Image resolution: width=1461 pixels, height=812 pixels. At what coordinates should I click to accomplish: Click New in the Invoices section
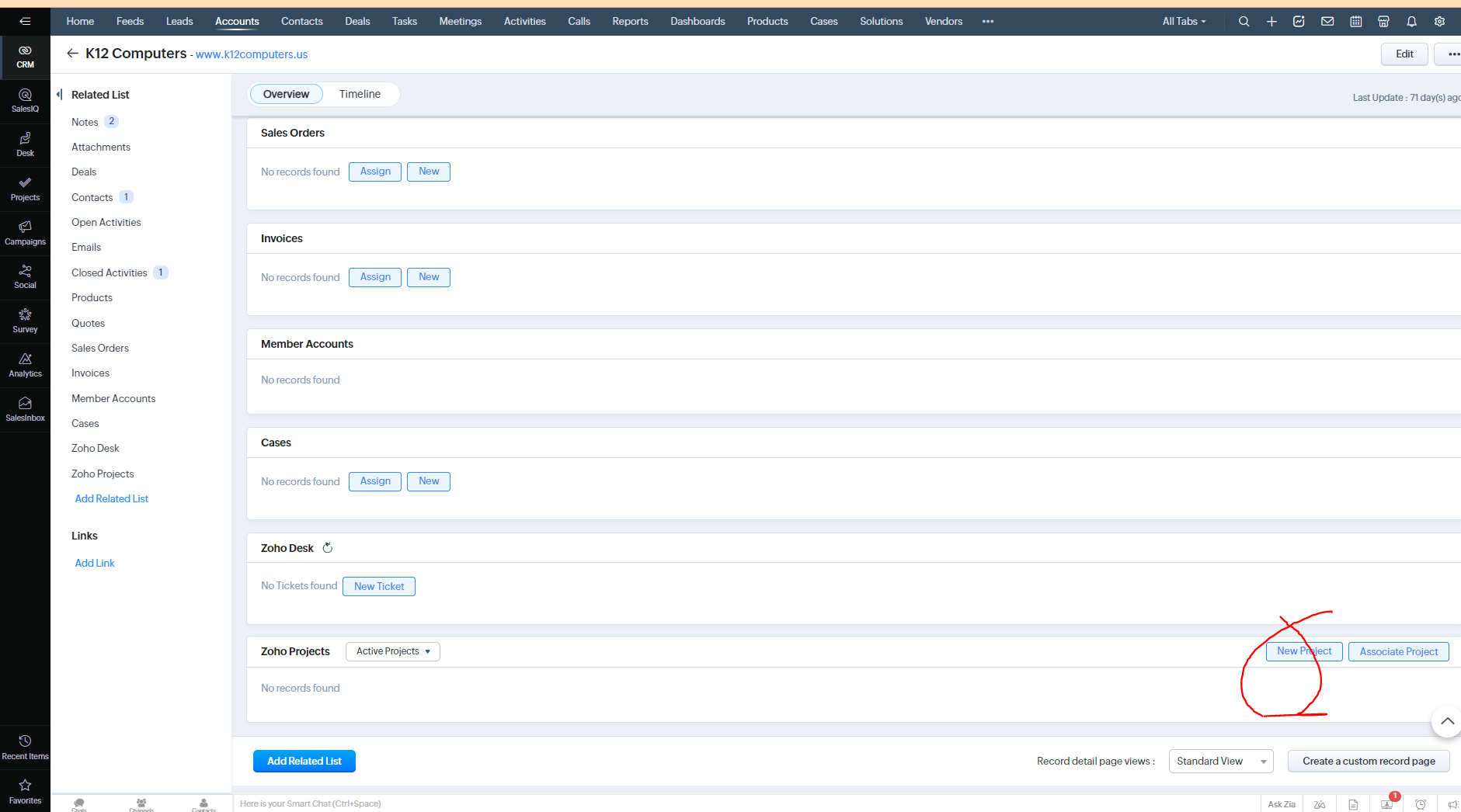429,277
